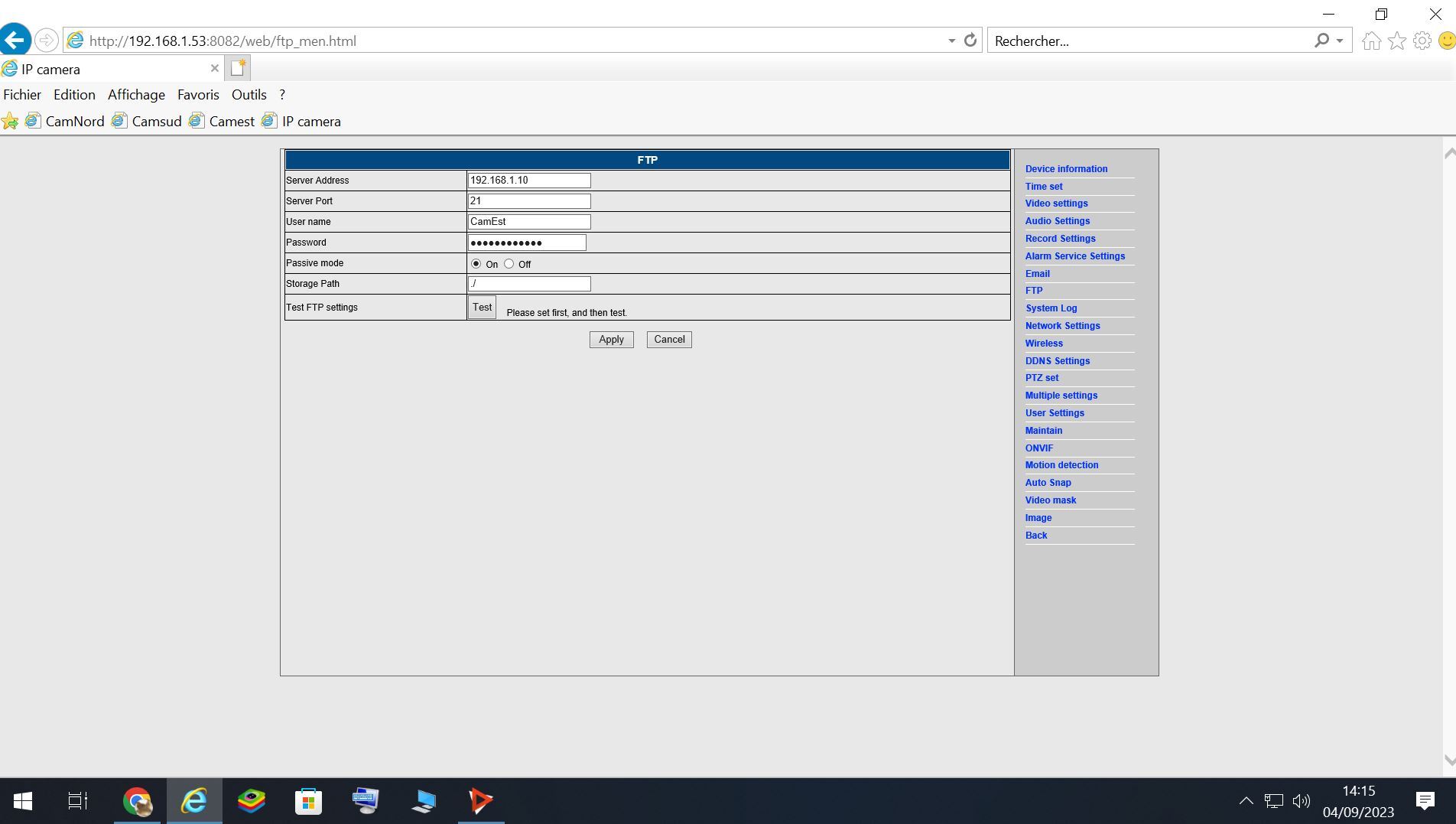Viewport: 1456px width, 824px height.
Task: Open the Camsud favorite
Action: pyautogui.click(x=147, y=121)
